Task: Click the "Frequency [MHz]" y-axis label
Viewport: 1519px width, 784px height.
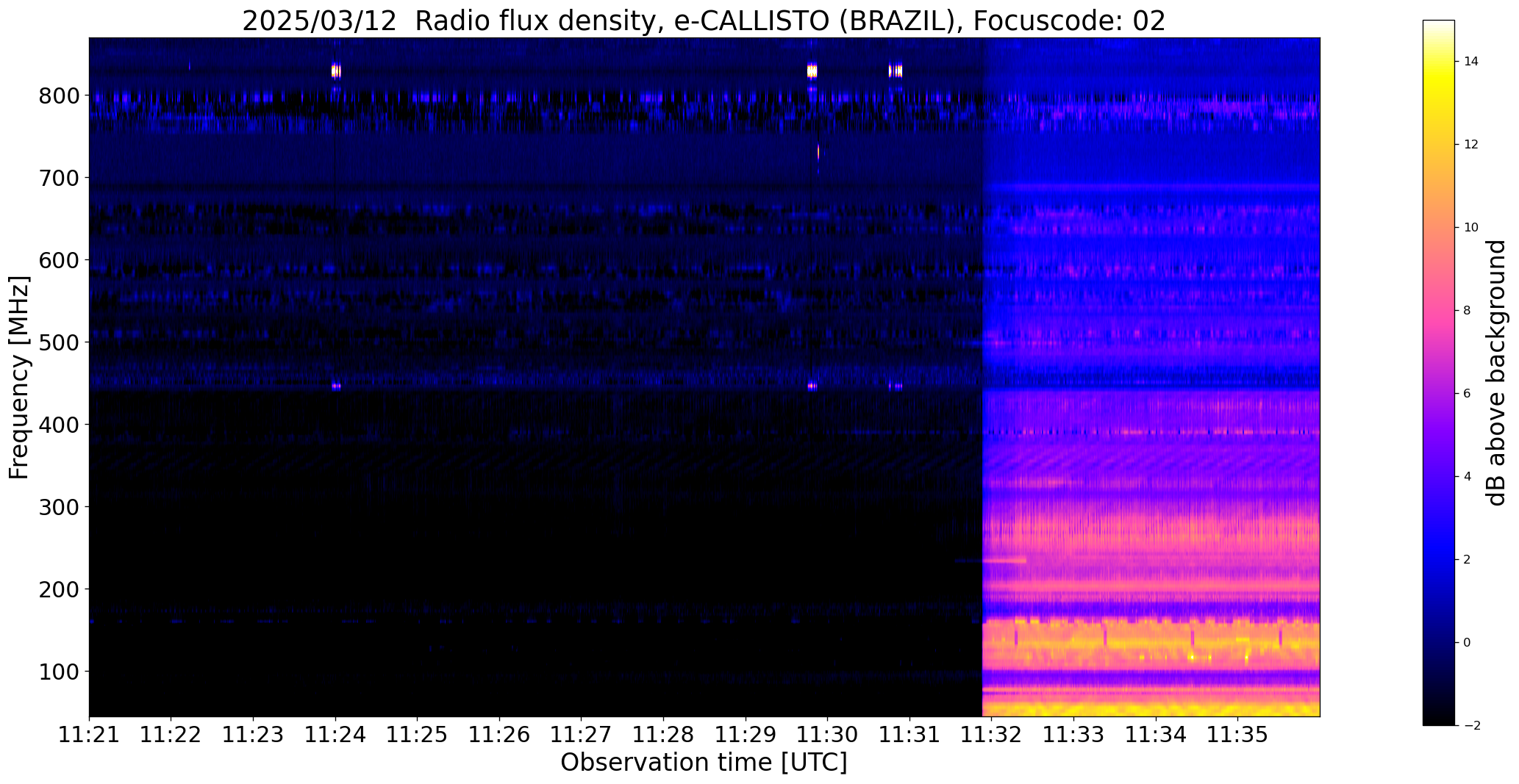Action: point(19,377)
